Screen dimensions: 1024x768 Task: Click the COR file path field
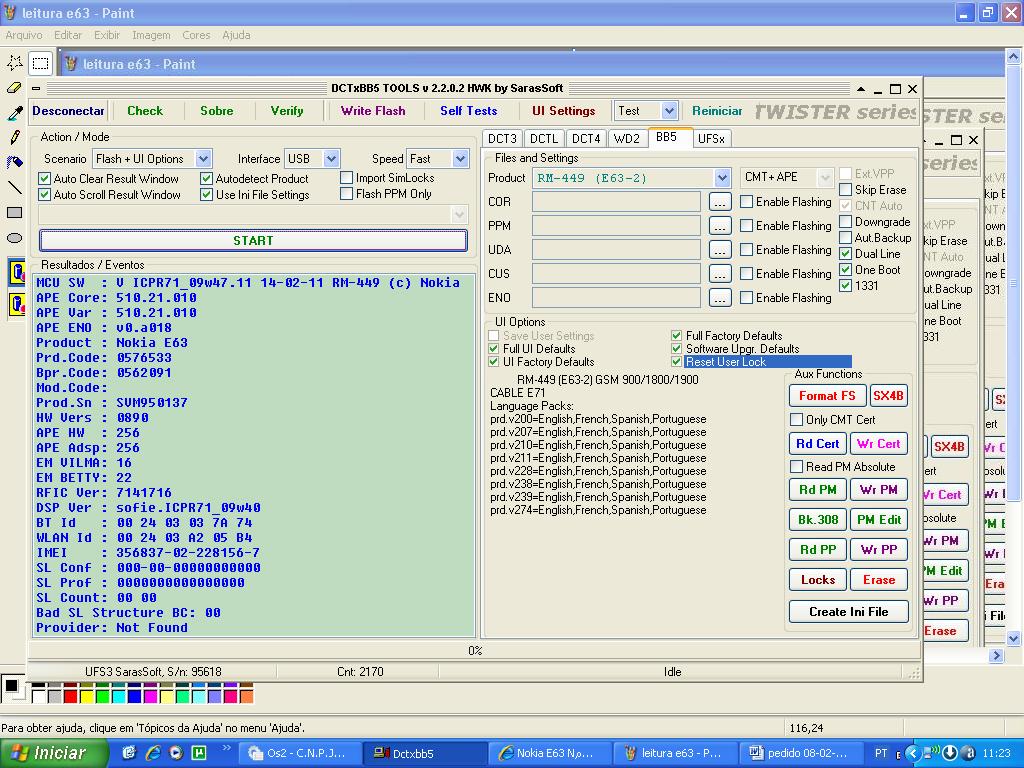tap(616, 202)
